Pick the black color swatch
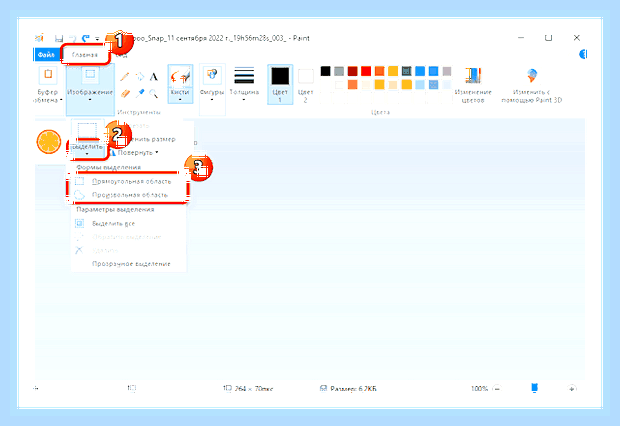620x426 pixels. 325,71
